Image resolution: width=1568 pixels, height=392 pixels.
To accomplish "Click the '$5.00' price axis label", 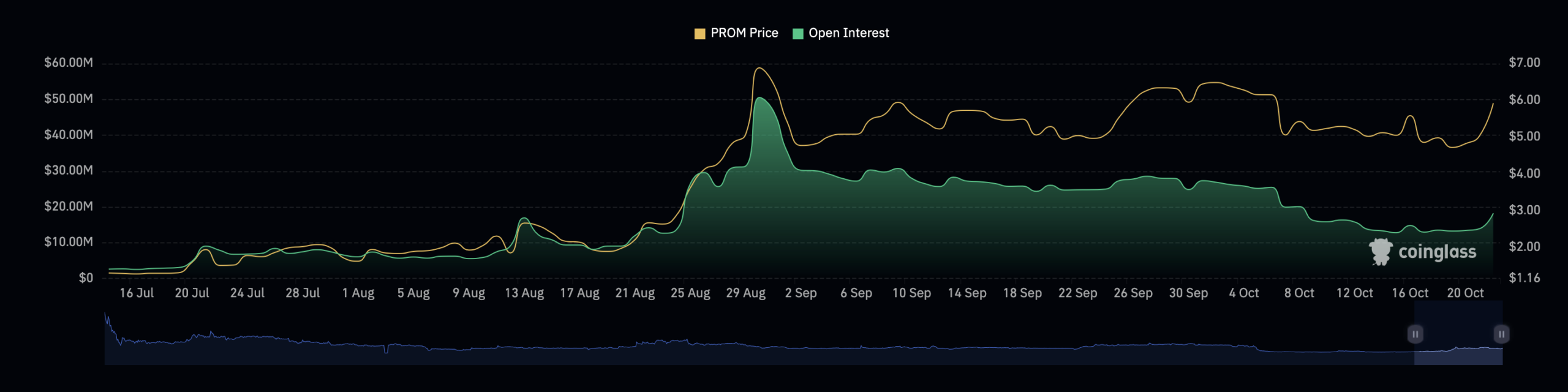I will [x=1525, y=137].
